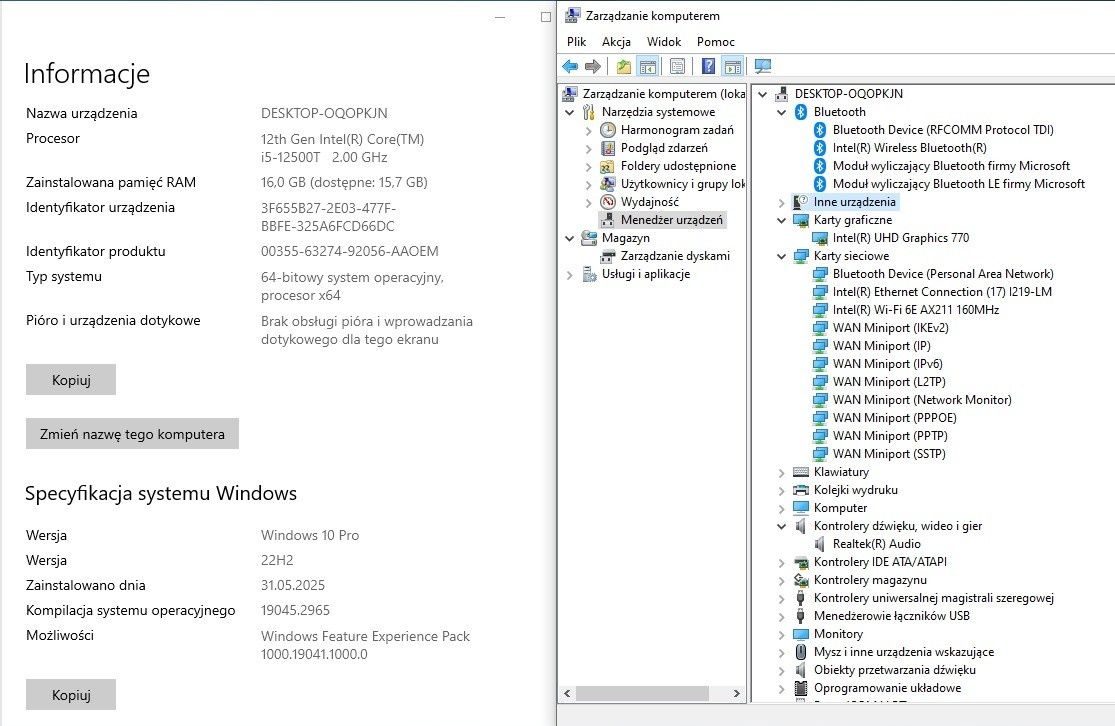The height and width of the screenshot is (726, 1115).
Task: Click the blue Help question mark icon
Action: [708, 67]
